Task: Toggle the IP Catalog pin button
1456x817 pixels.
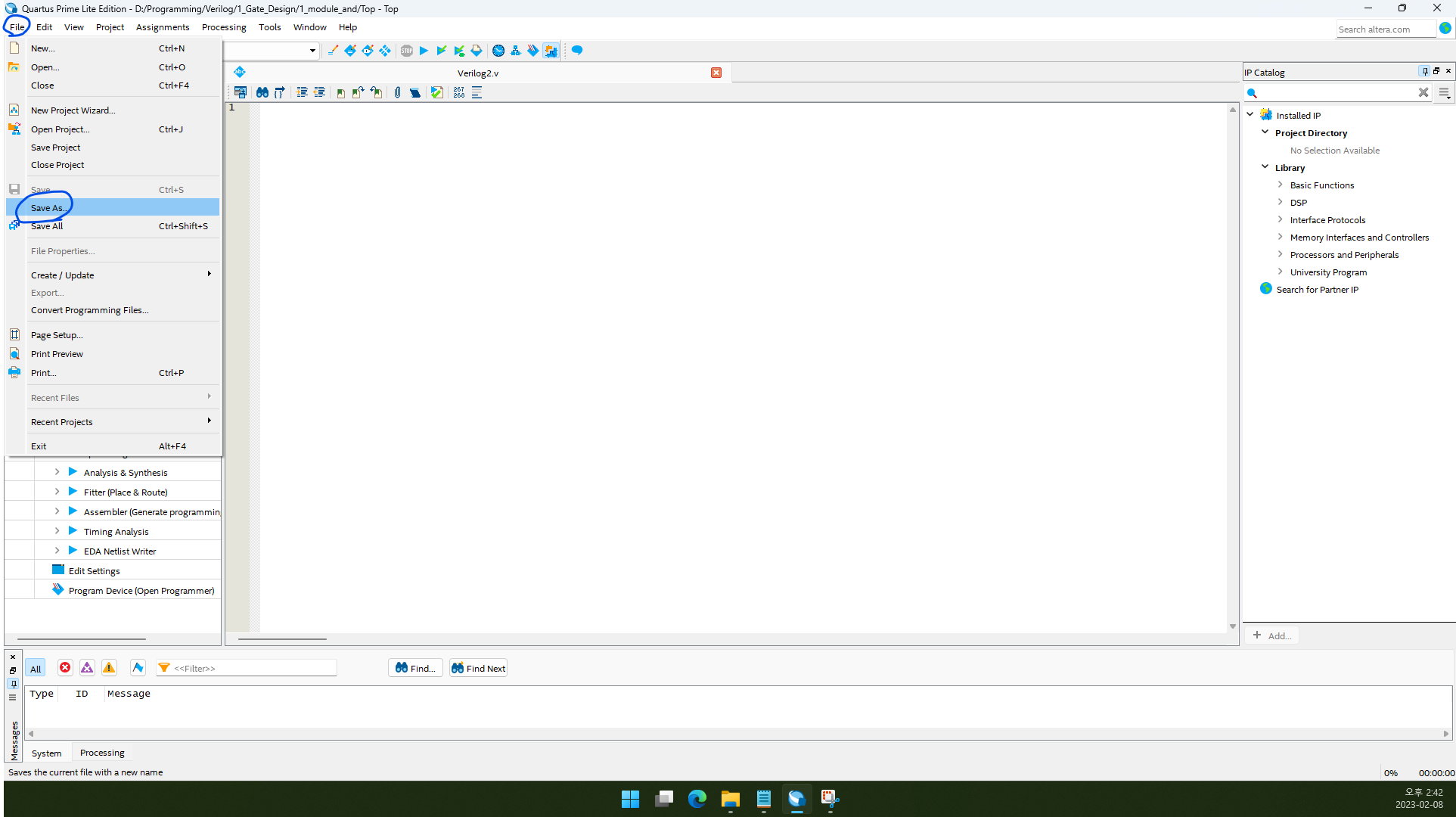Action: (1424, 71)
